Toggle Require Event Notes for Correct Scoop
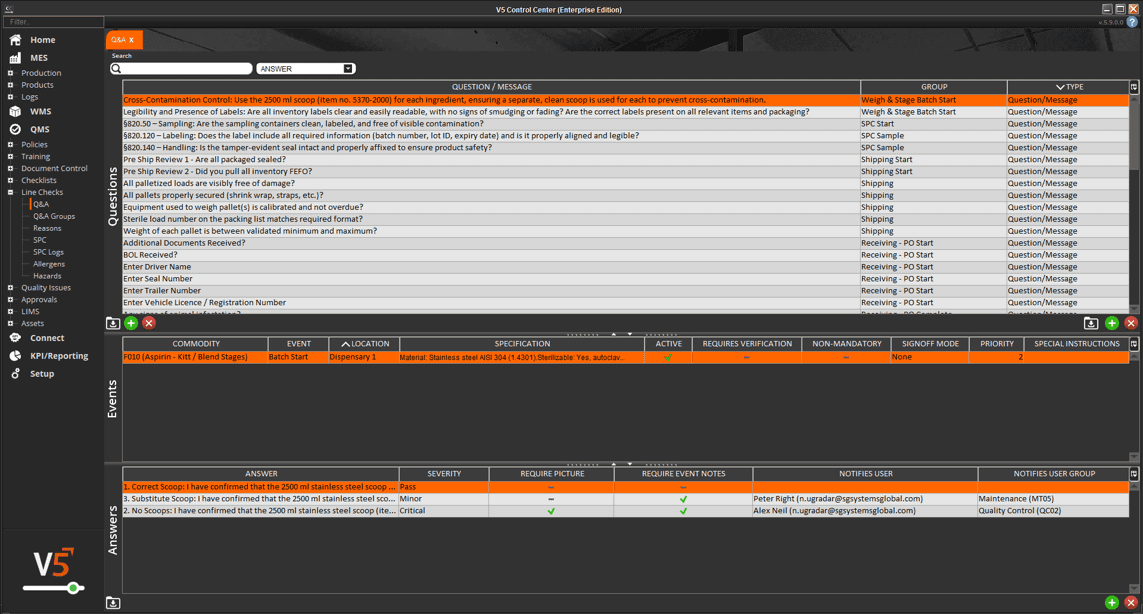1143x614 pixels. 683,487
